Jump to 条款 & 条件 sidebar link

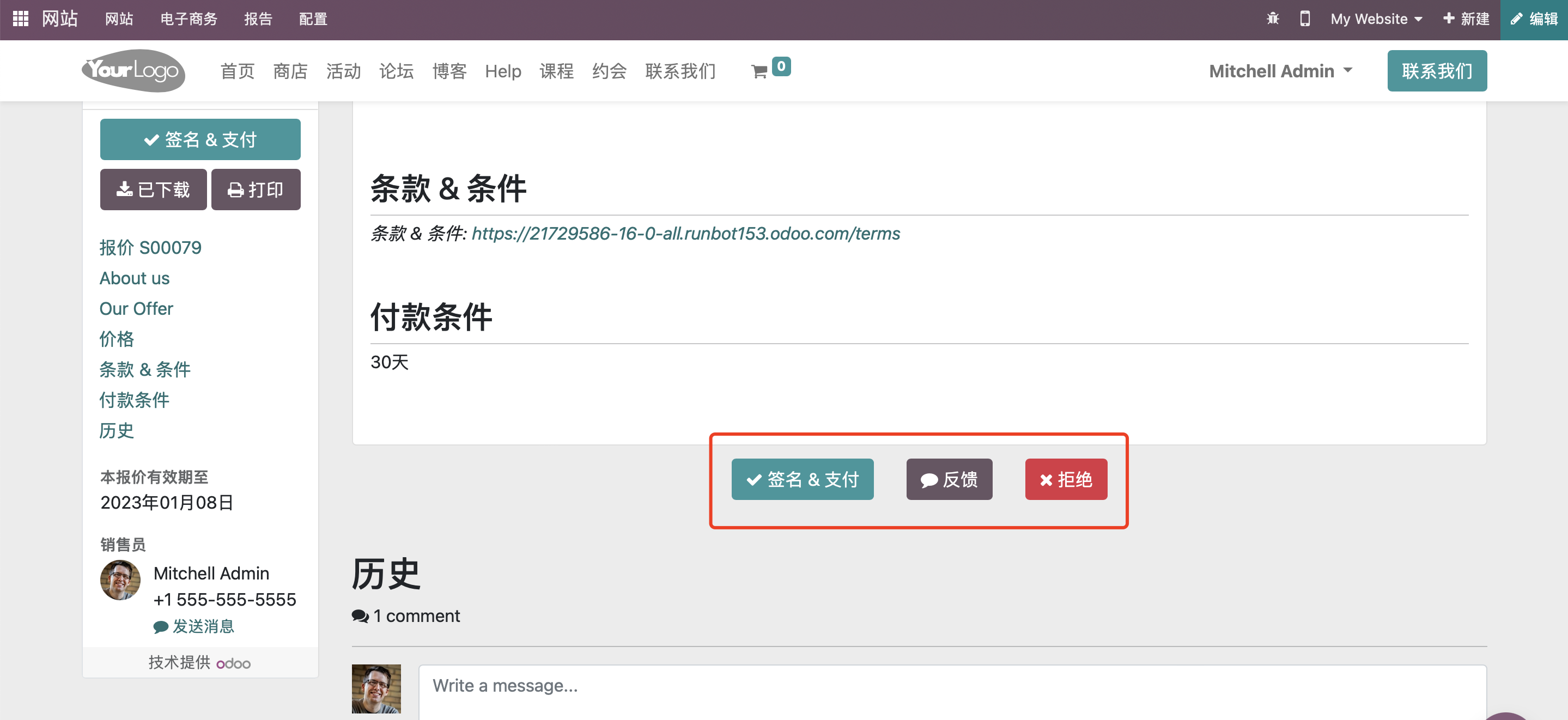click(145, 369)
